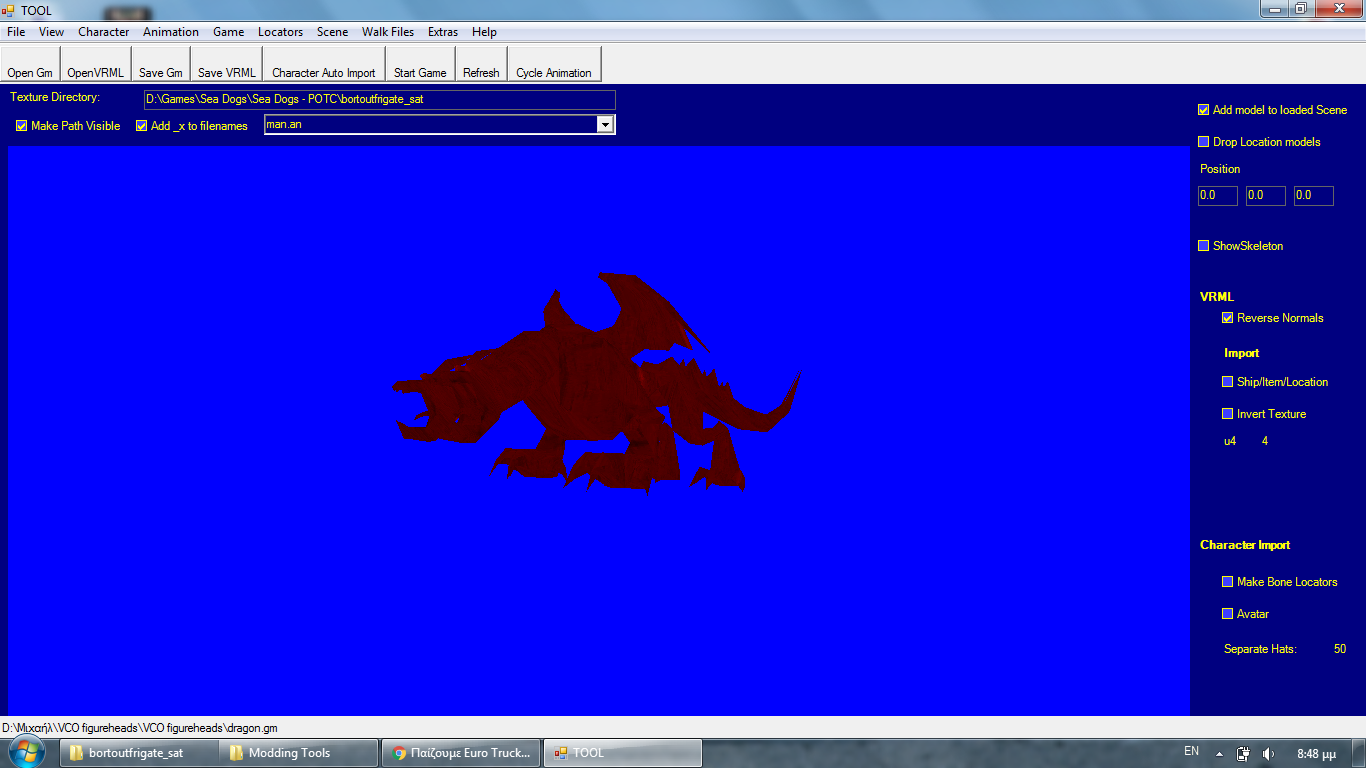The height and width of the screenshot is (768, 1366).
Task: Click the third Position value field
Action: [1314, 196]
